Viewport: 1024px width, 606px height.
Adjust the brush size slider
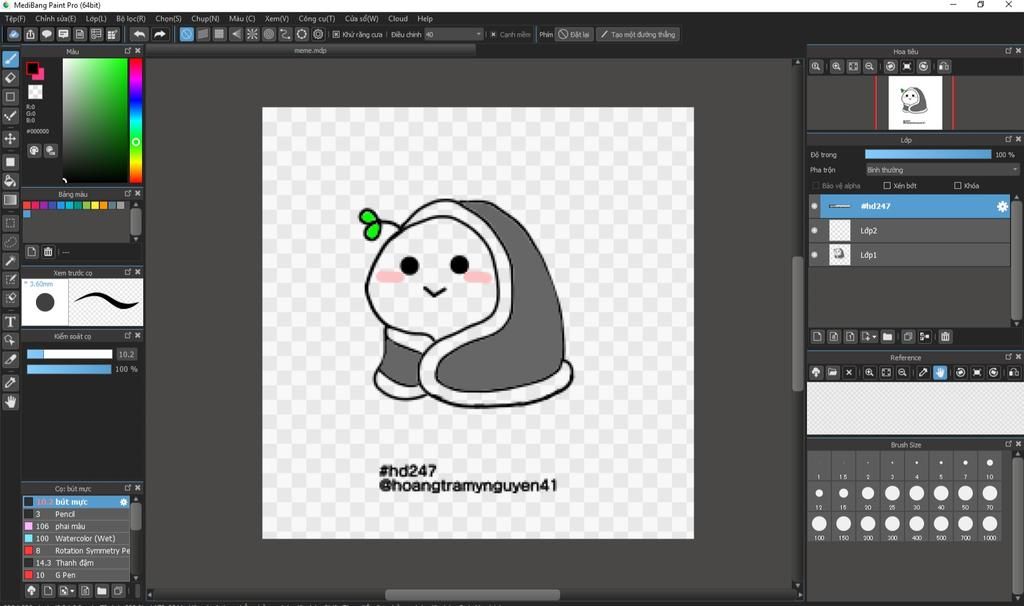(69, 355)
